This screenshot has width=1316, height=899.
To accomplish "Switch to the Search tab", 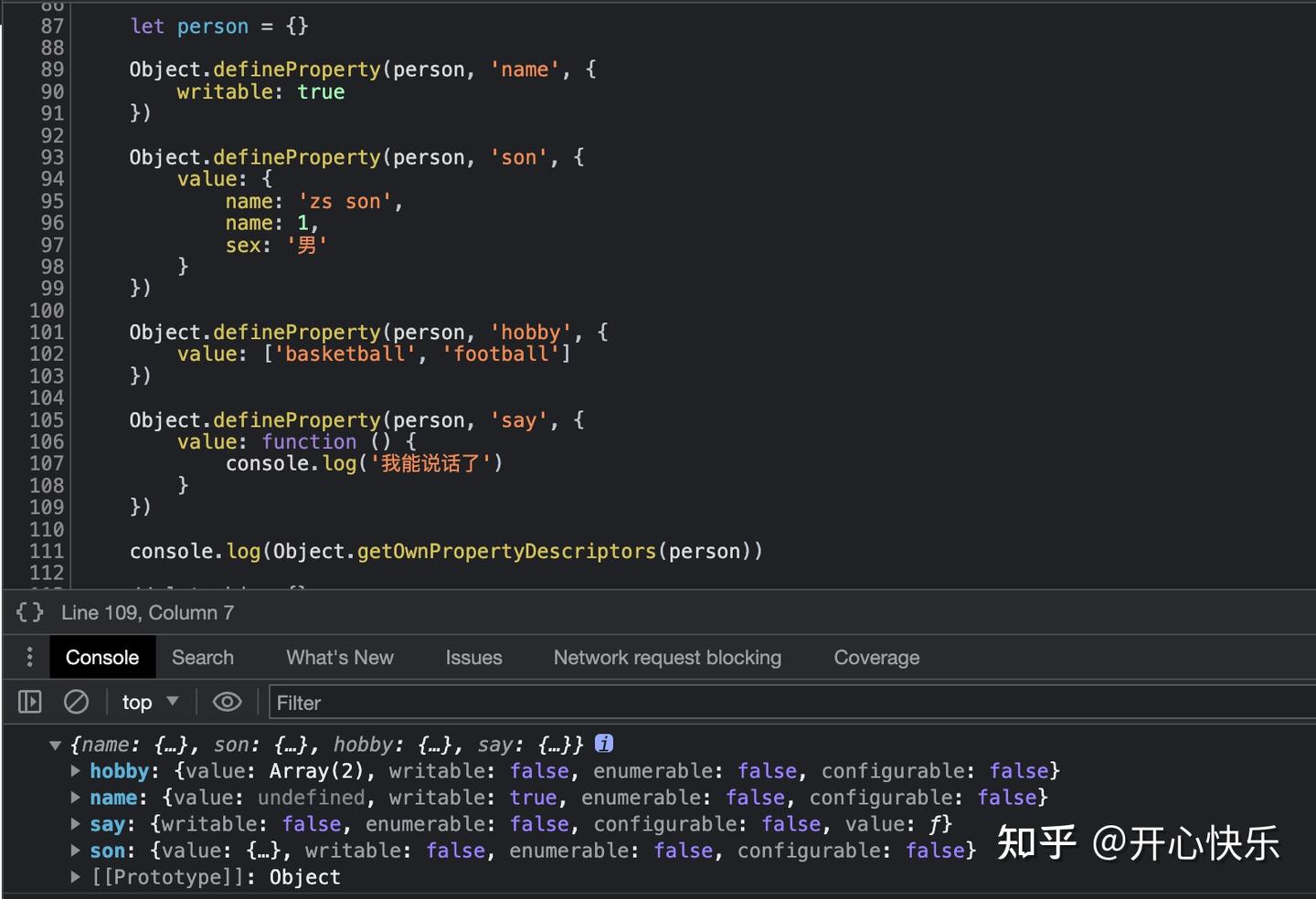I will [x=202, y=657].
